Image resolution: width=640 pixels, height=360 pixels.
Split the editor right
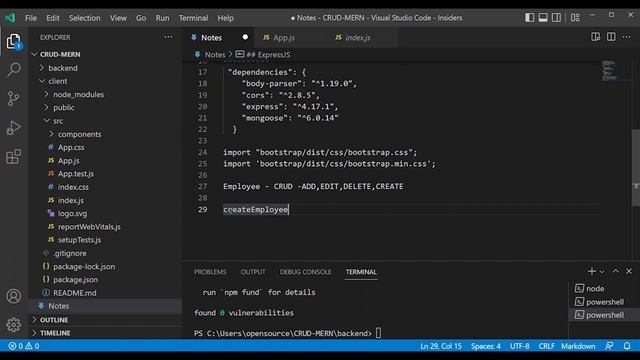click(611, 37)
